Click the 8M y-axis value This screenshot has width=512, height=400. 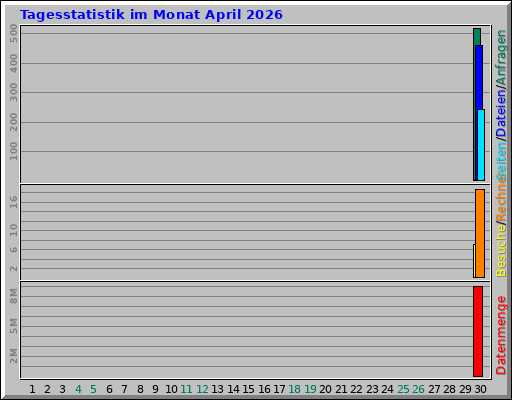(14, 296)
